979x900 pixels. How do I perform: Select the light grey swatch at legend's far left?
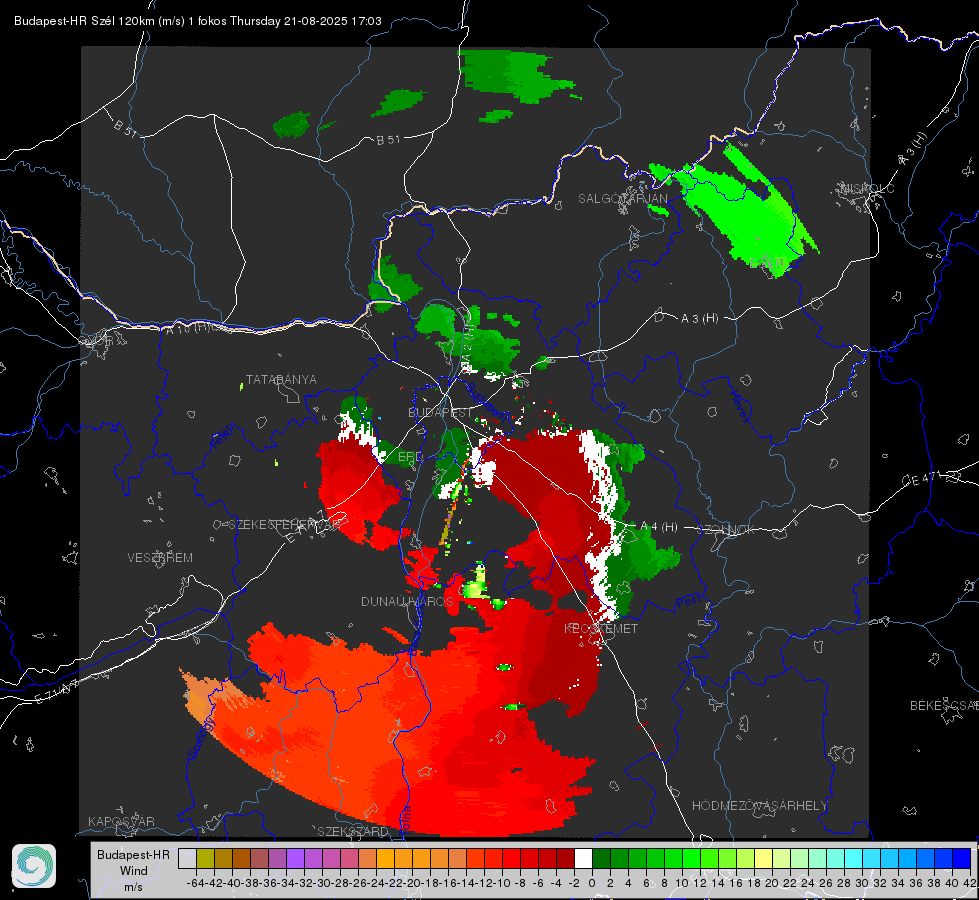187,859
